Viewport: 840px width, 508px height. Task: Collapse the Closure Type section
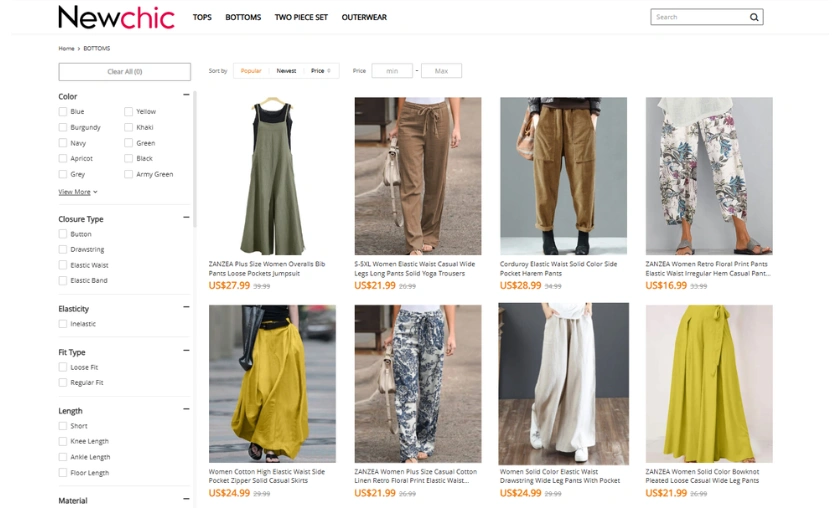tap(186, 218)
